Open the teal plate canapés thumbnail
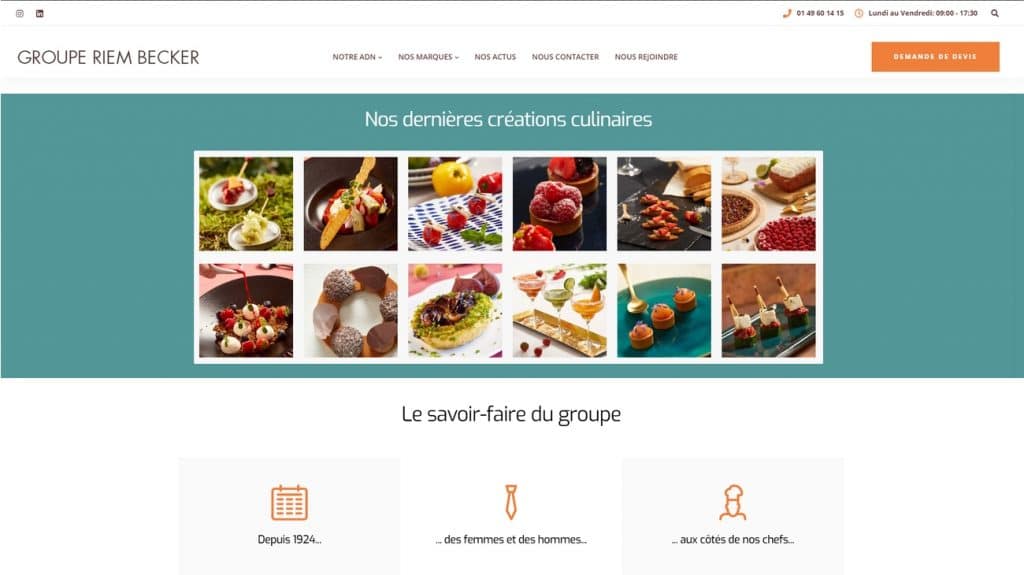This screenshot has width=1024, height=575. pos(664,310)
